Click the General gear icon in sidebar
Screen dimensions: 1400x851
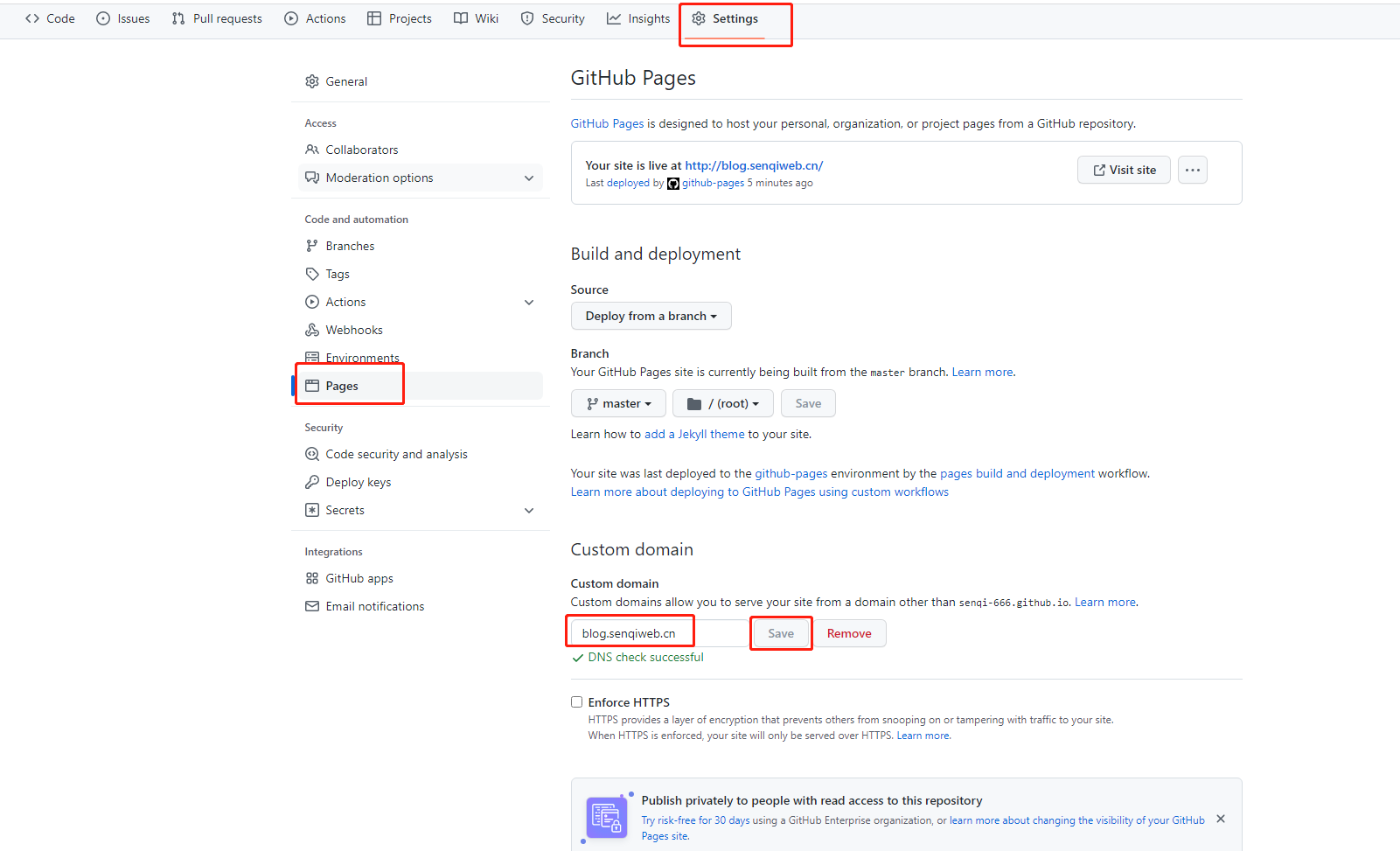312,81
